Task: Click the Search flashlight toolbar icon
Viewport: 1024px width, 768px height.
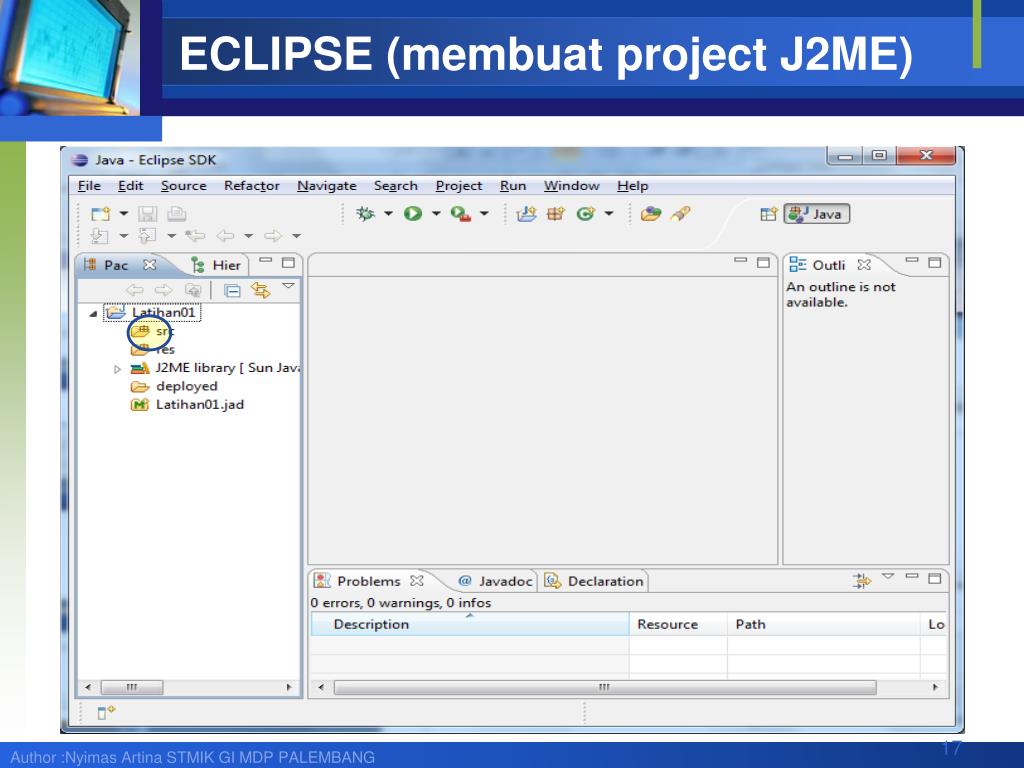Action: click(680, 214)
